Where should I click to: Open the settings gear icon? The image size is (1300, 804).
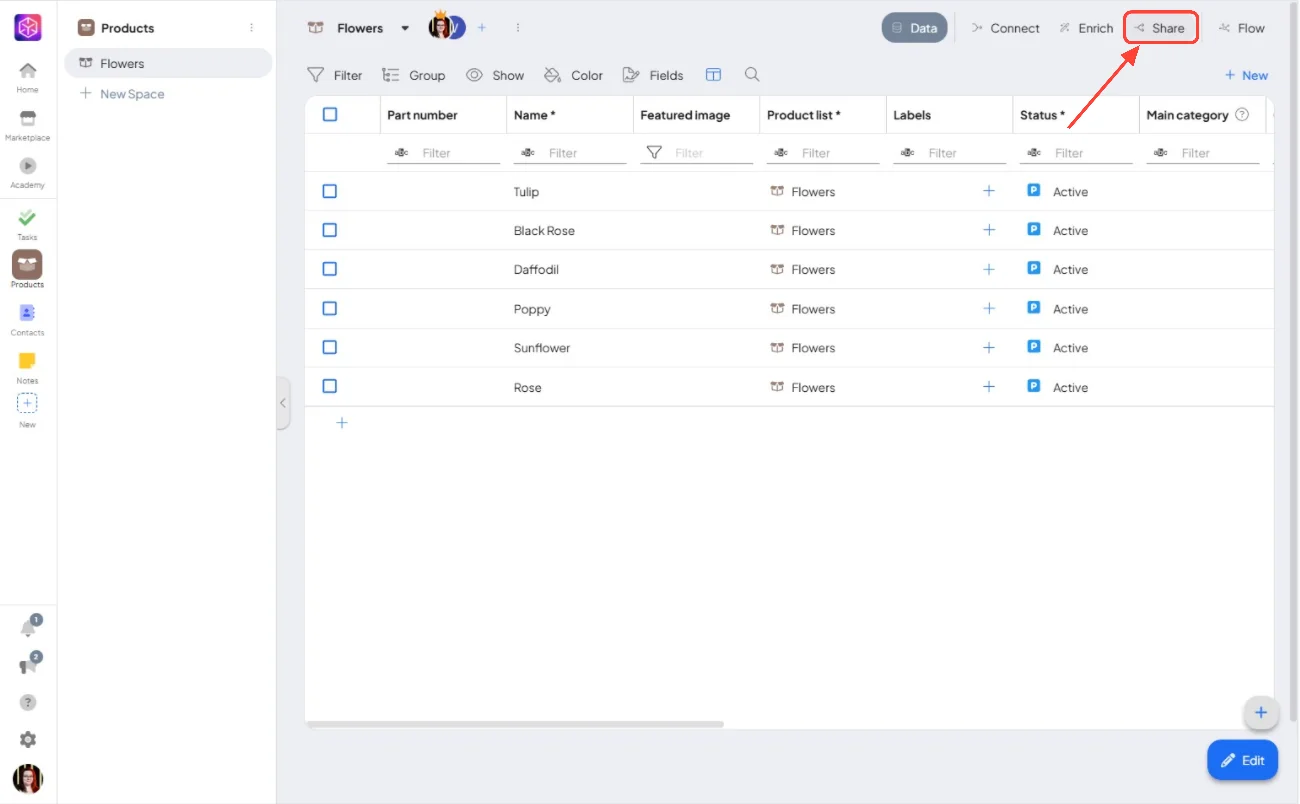(x=28, y=740)
